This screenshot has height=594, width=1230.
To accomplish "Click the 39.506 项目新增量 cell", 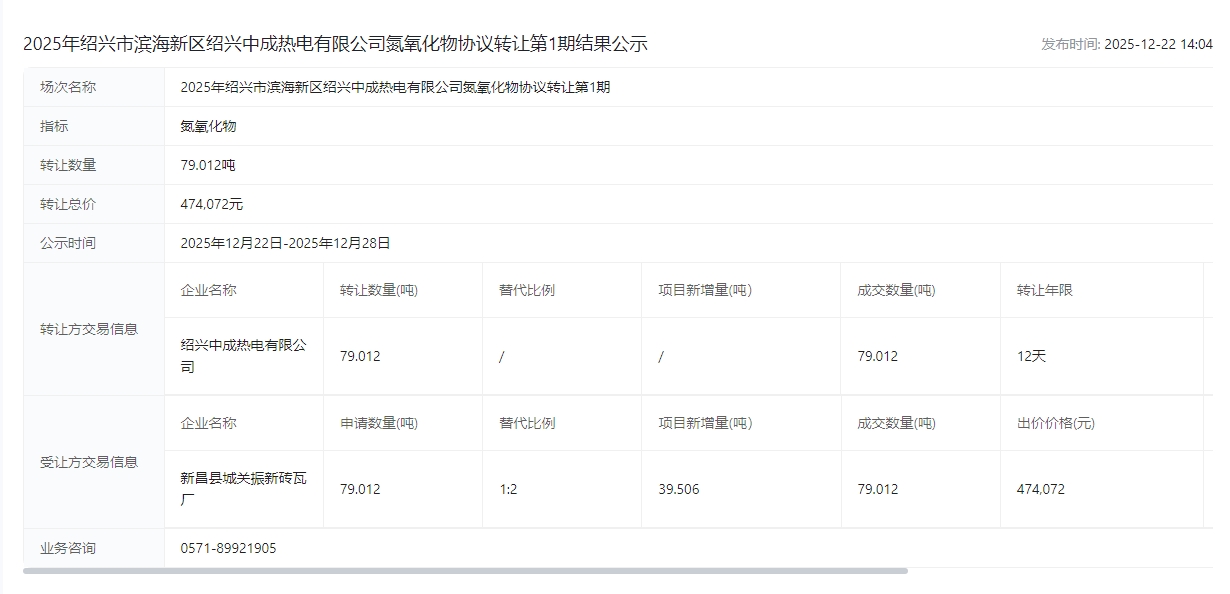I will [678, 489].
